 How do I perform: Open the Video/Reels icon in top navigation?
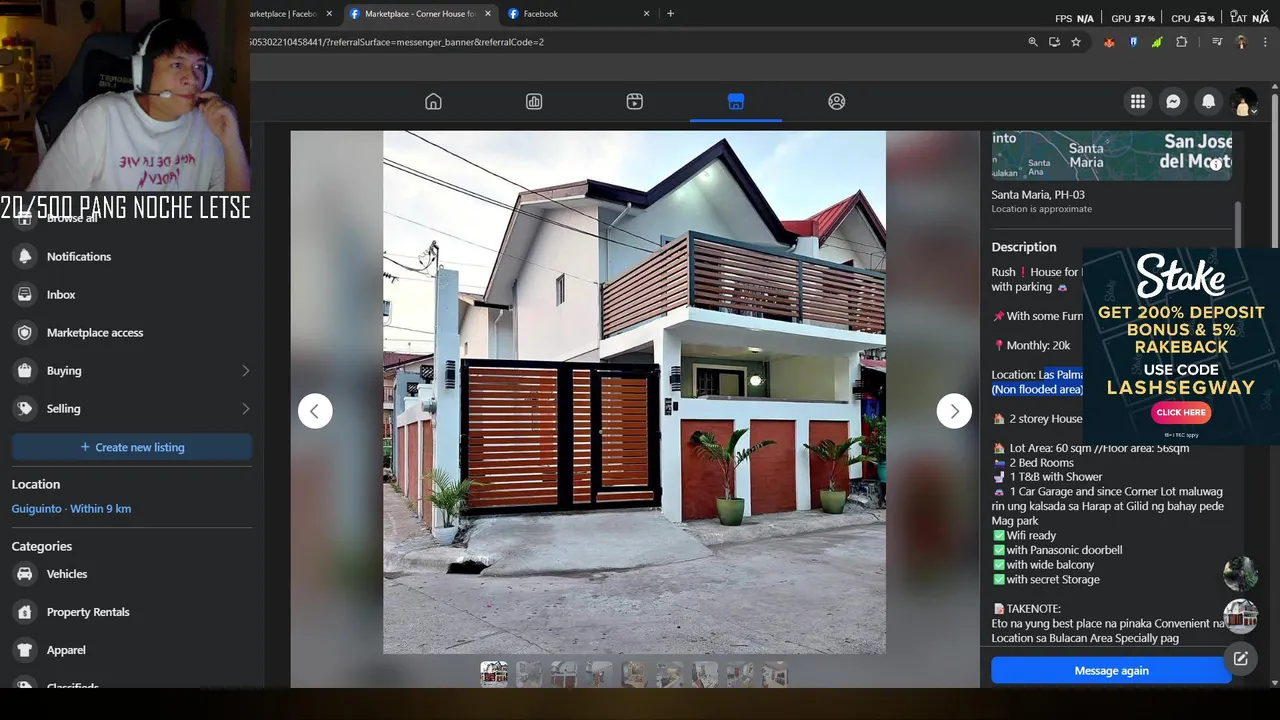[x=635, y=101]
